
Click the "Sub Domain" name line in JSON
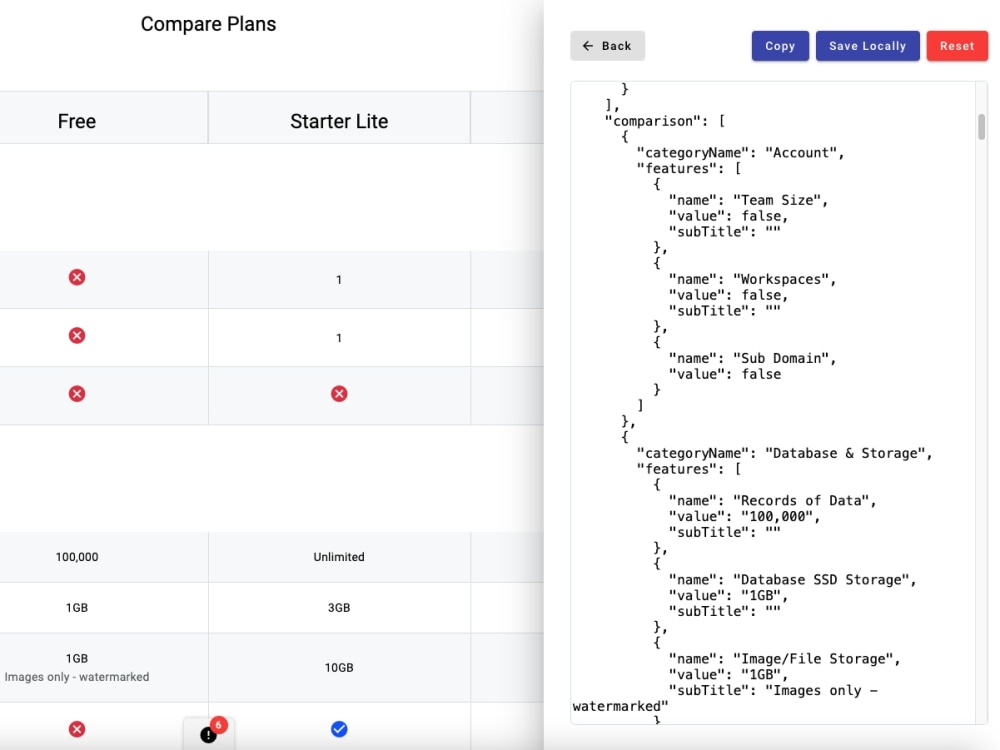pyautogui.click(x=752, y=358)
